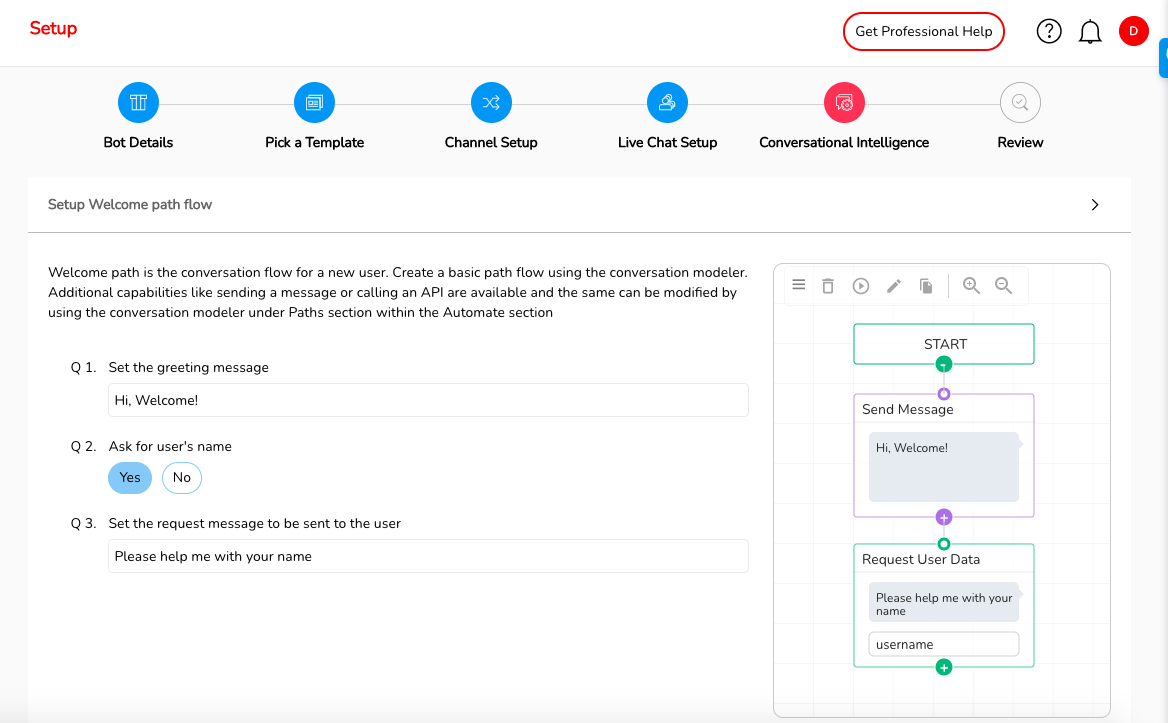Click green input connector of Request User Data
The height and width of the screenshot is (723, 1168).
(944, 544)
